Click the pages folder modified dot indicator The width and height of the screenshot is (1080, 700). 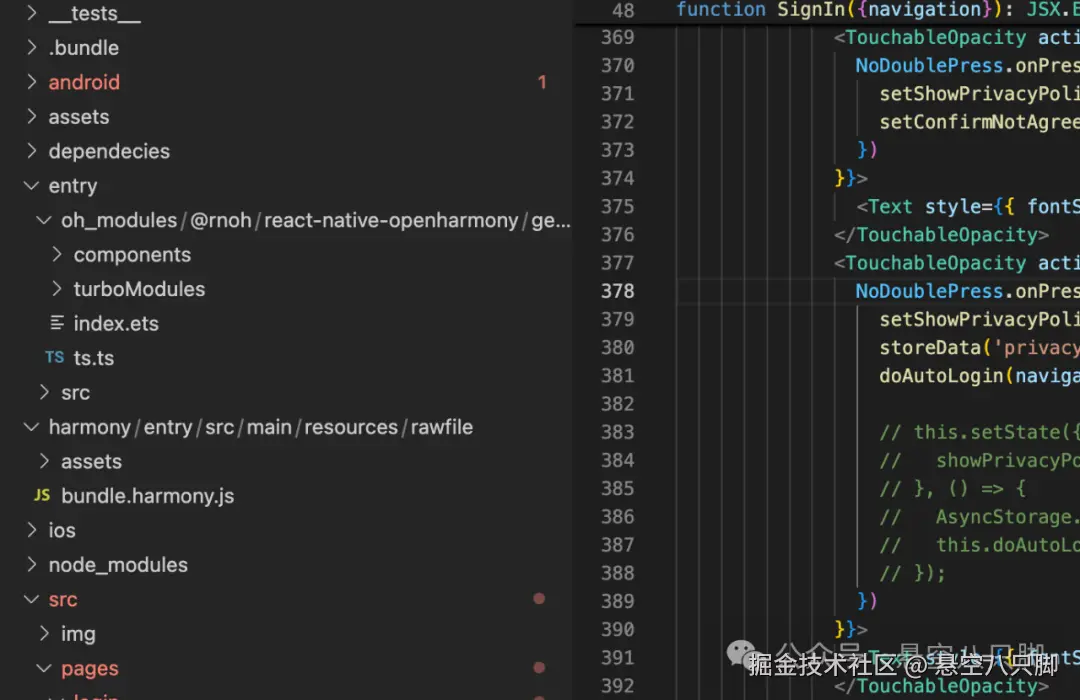[x=539, y=668]
